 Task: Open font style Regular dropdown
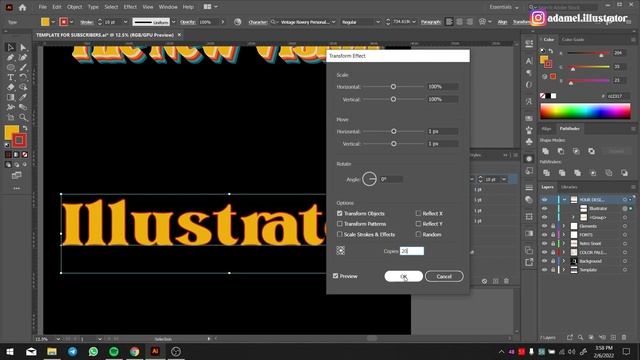tap(378, 22)
